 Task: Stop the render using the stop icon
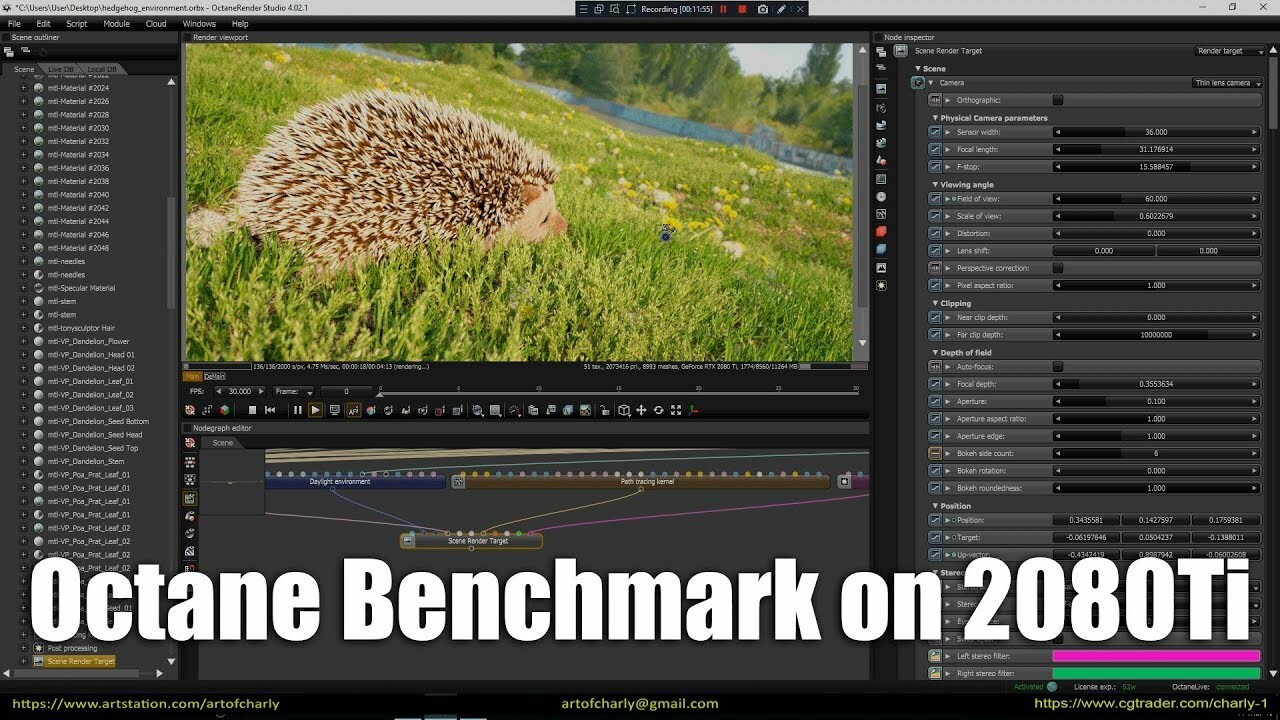250,410
